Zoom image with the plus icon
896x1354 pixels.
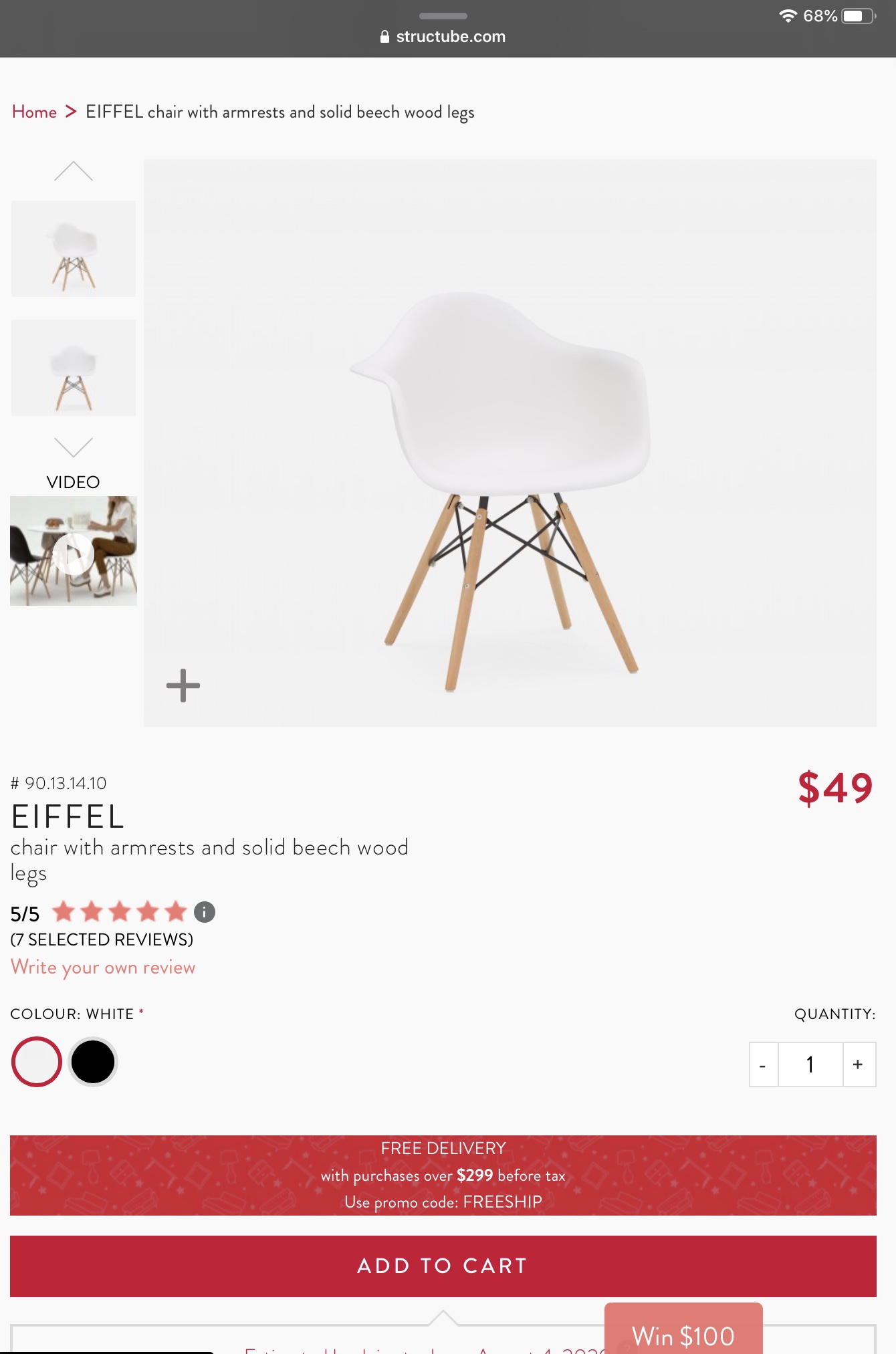tap(183, 685)
